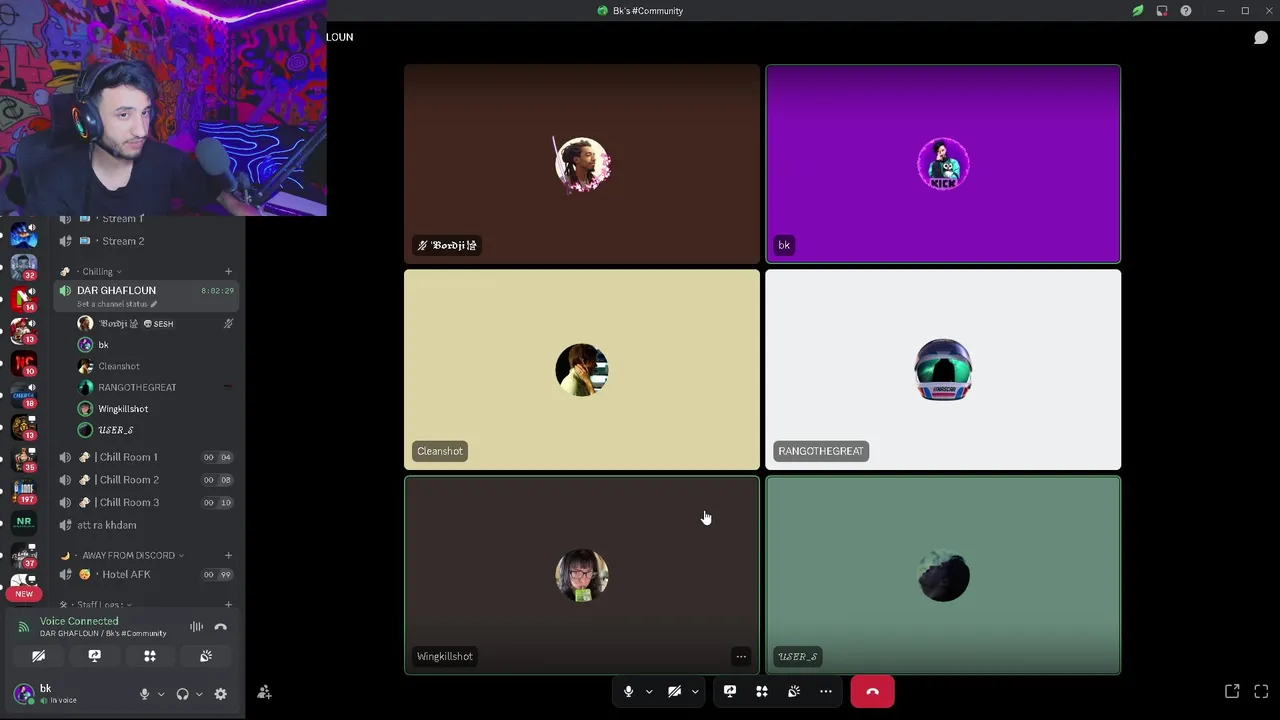Start activity from Voice Connected panel
Image resolution: width=1280 pixels, height=720 pixels.
pyautogui.click(x=150, y=656)
